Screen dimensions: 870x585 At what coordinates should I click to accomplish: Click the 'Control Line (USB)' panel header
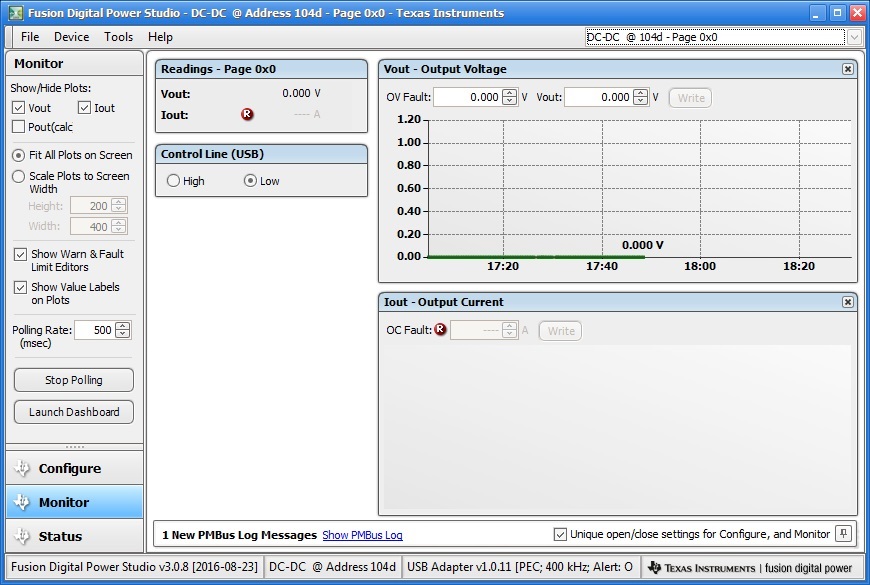[261, 154]
